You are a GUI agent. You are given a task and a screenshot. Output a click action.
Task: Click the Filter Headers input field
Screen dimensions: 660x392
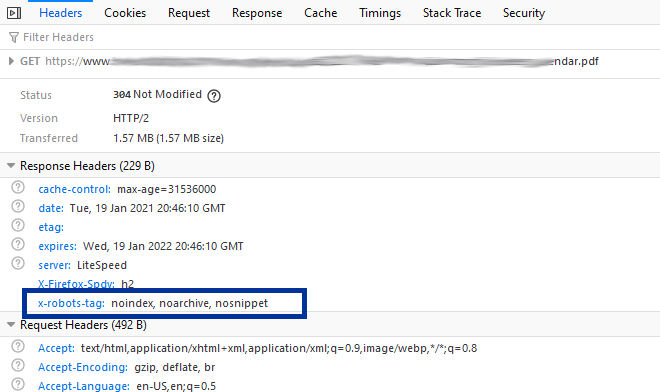click(x=330, y=37)
